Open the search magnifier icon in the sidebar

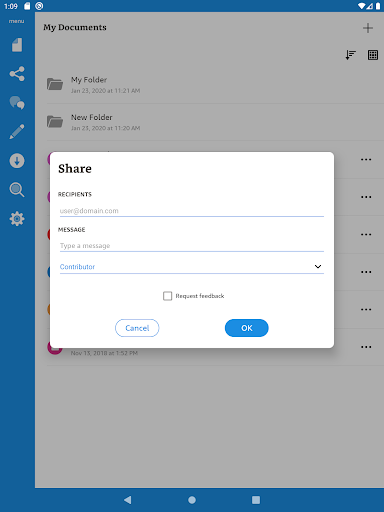17,190
